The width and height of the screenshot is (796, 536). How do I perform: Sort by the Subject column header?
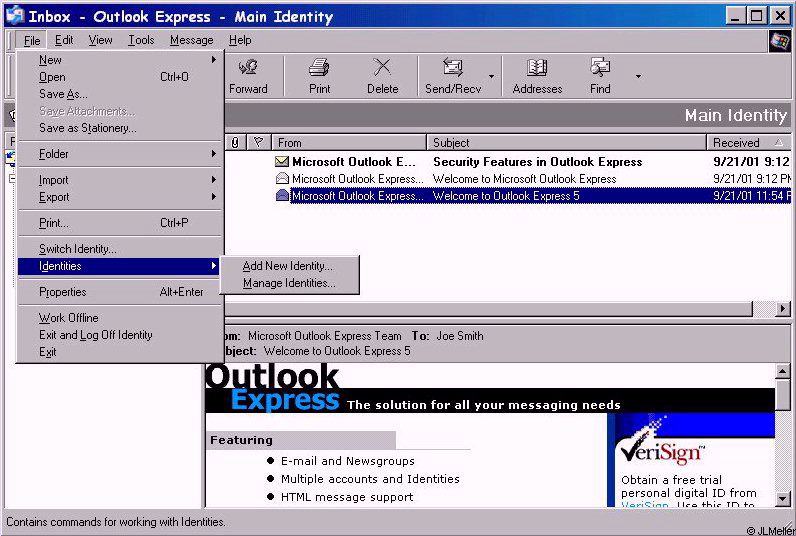[x=567, y=143]
